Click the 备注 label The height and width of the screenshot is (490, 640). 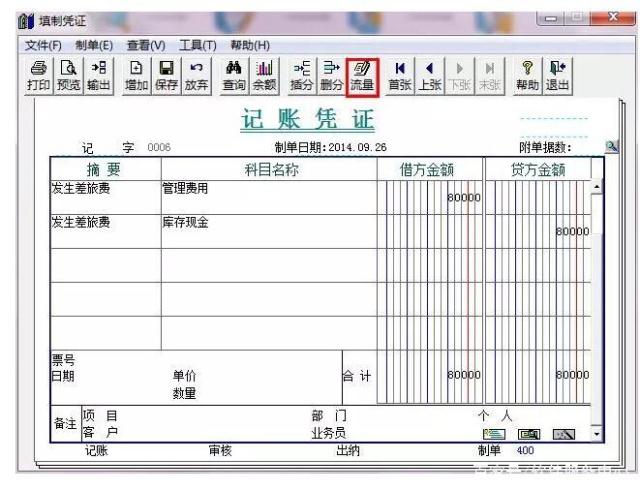tap(65, 424)
